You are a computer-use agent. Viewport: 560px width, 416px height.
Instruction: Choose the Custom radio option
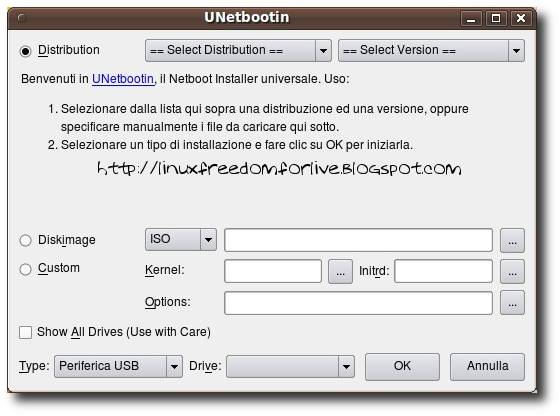[x=25, y=269]
